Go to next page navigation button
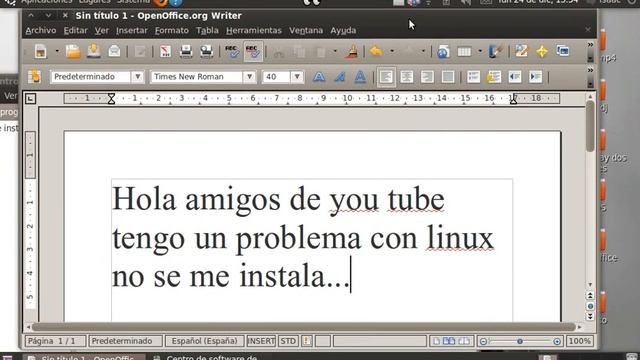640x360 pixels. (590, 316)
